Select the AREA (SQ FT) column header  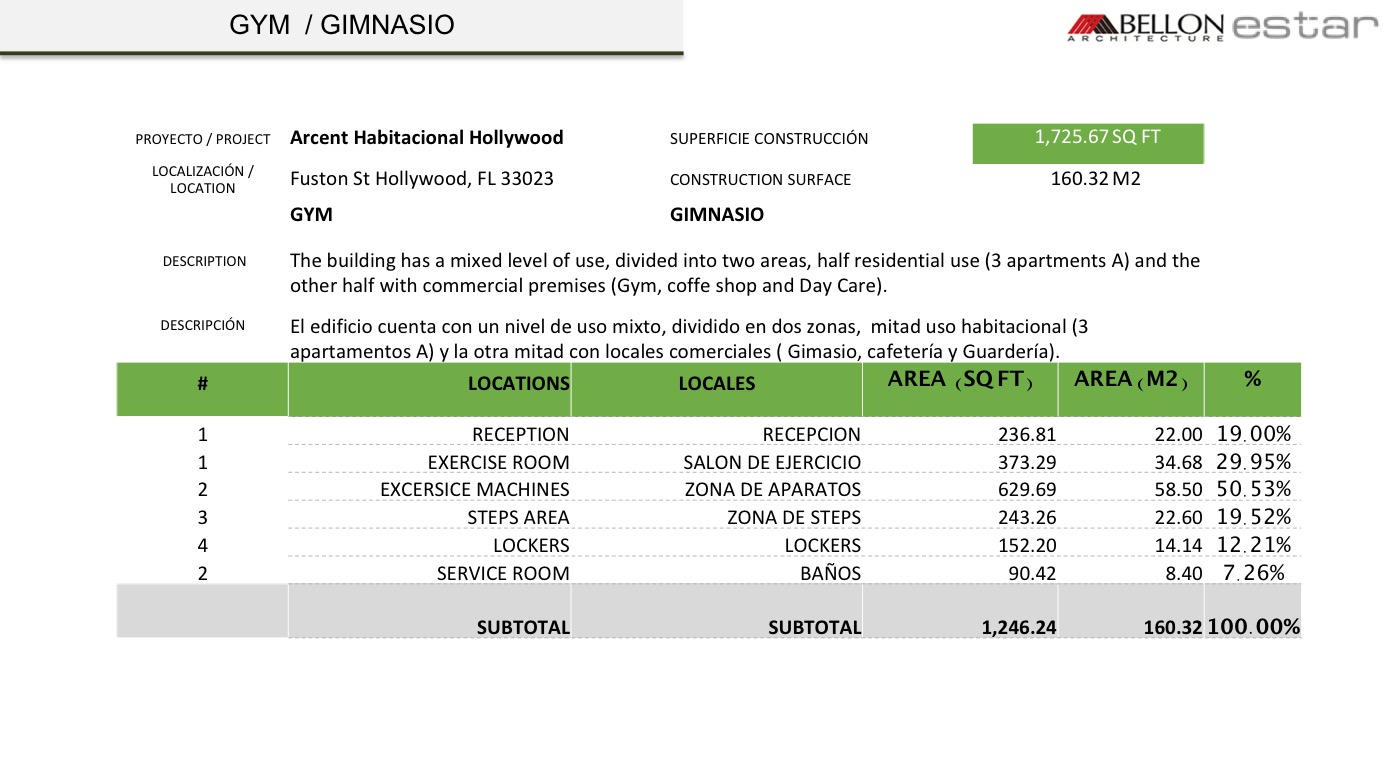pos(959,380)
